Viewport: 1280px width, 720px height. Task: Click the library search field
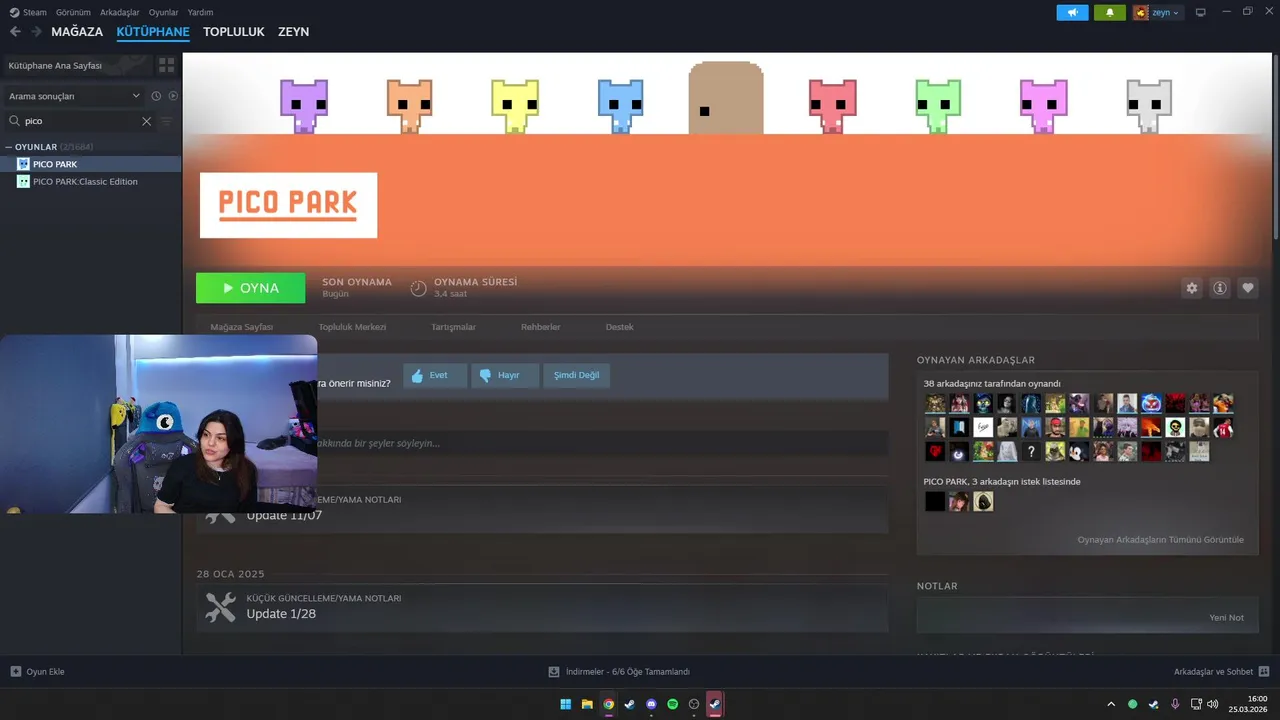tap(80, 121)
